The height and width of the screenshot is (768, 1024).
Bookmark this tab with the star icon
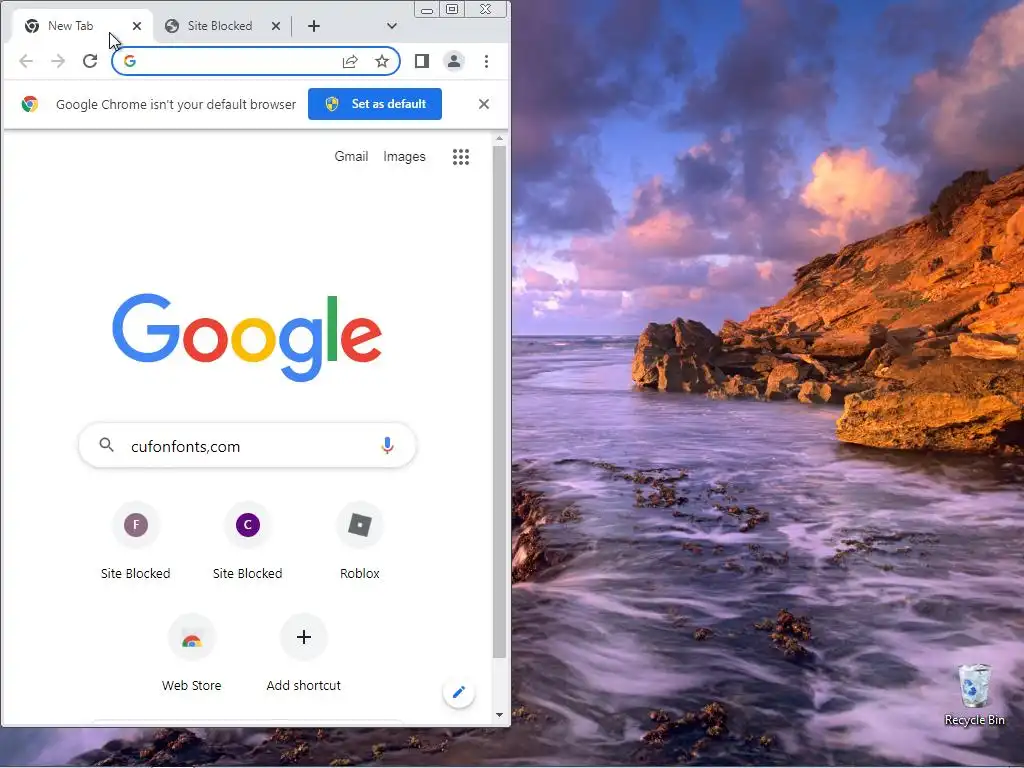pyautogui.click(x=382, y=61)
